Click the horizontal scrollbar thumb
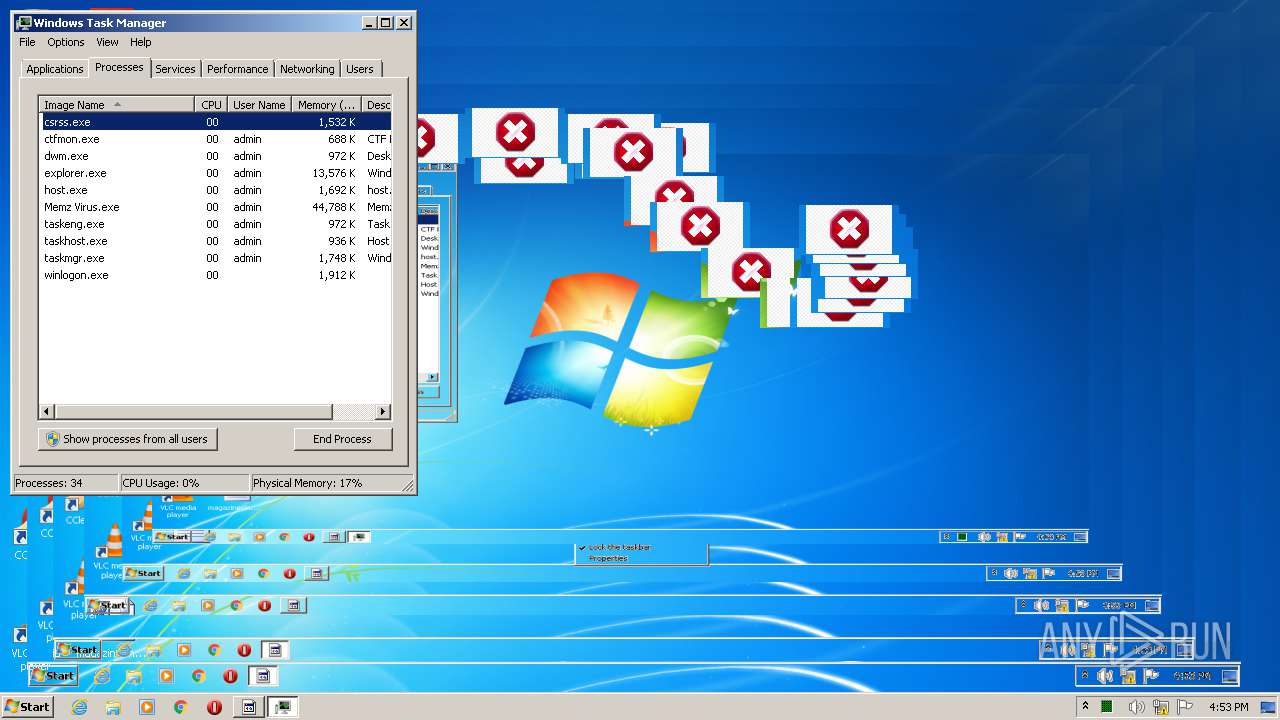The image size is (1280, 720). point(193,411)
